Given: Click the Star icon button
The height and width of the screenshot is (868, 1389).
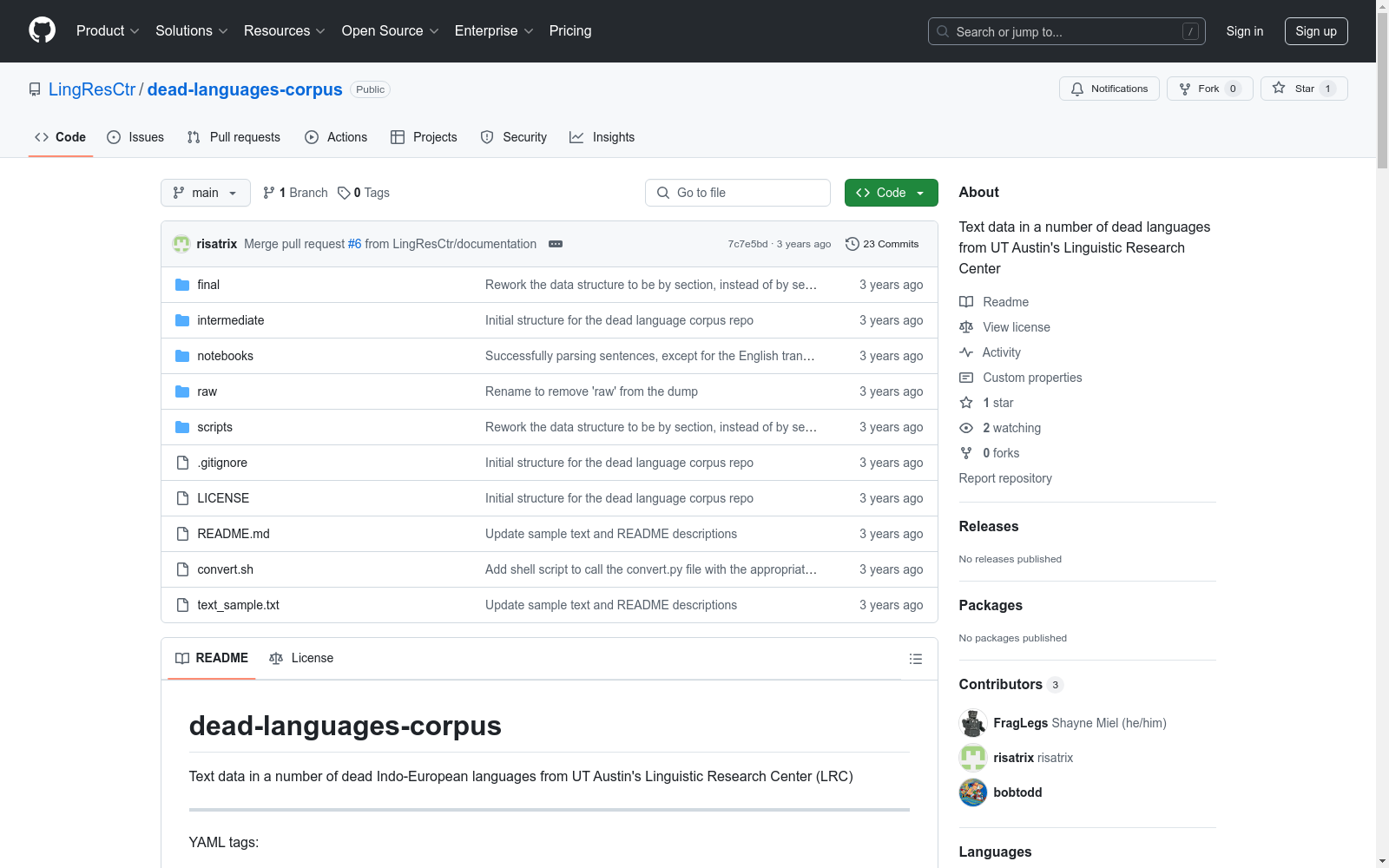Looking at the screenshot, I should (1304, 89).
